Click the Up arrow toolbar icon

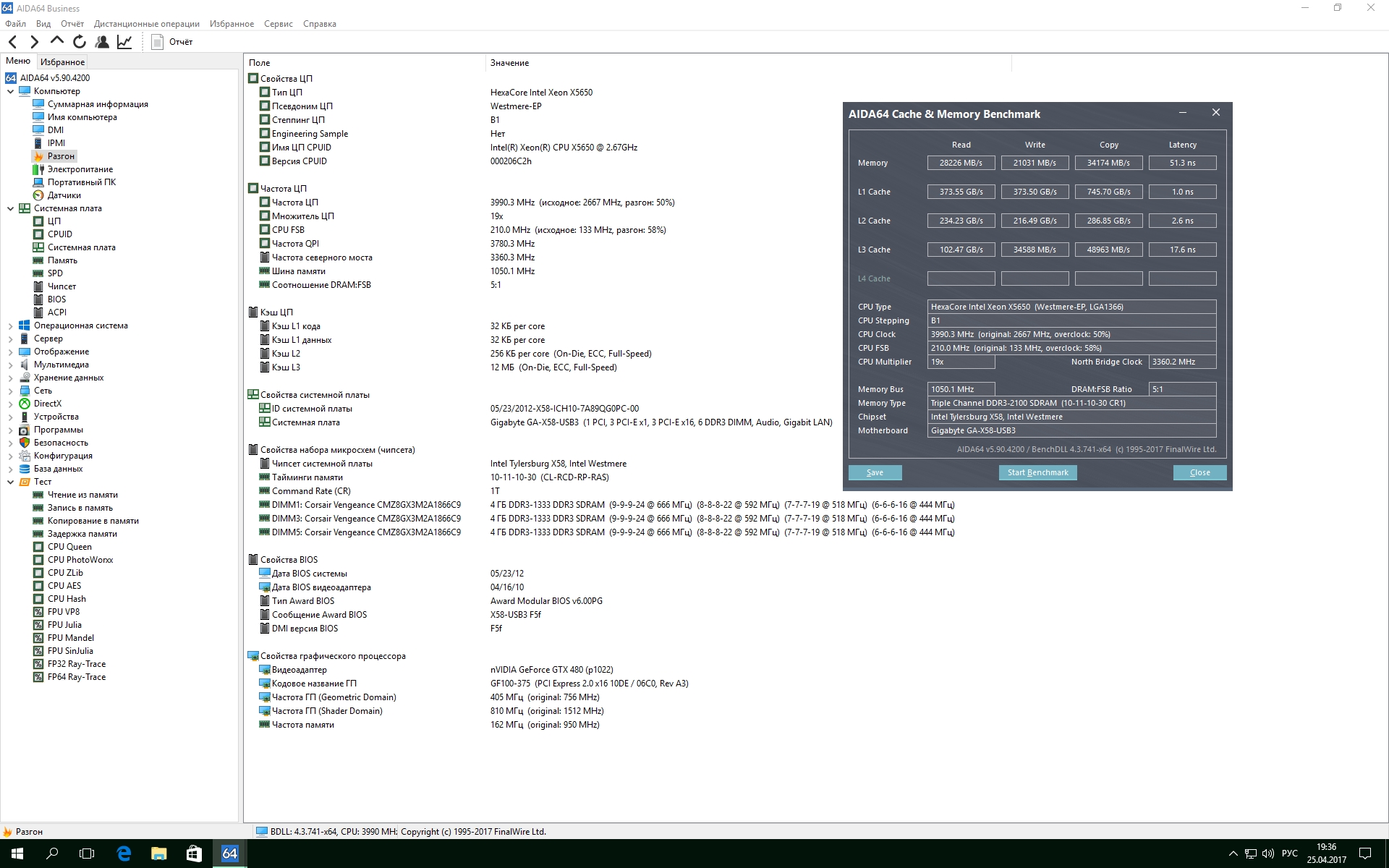click(x=56, y=41)
